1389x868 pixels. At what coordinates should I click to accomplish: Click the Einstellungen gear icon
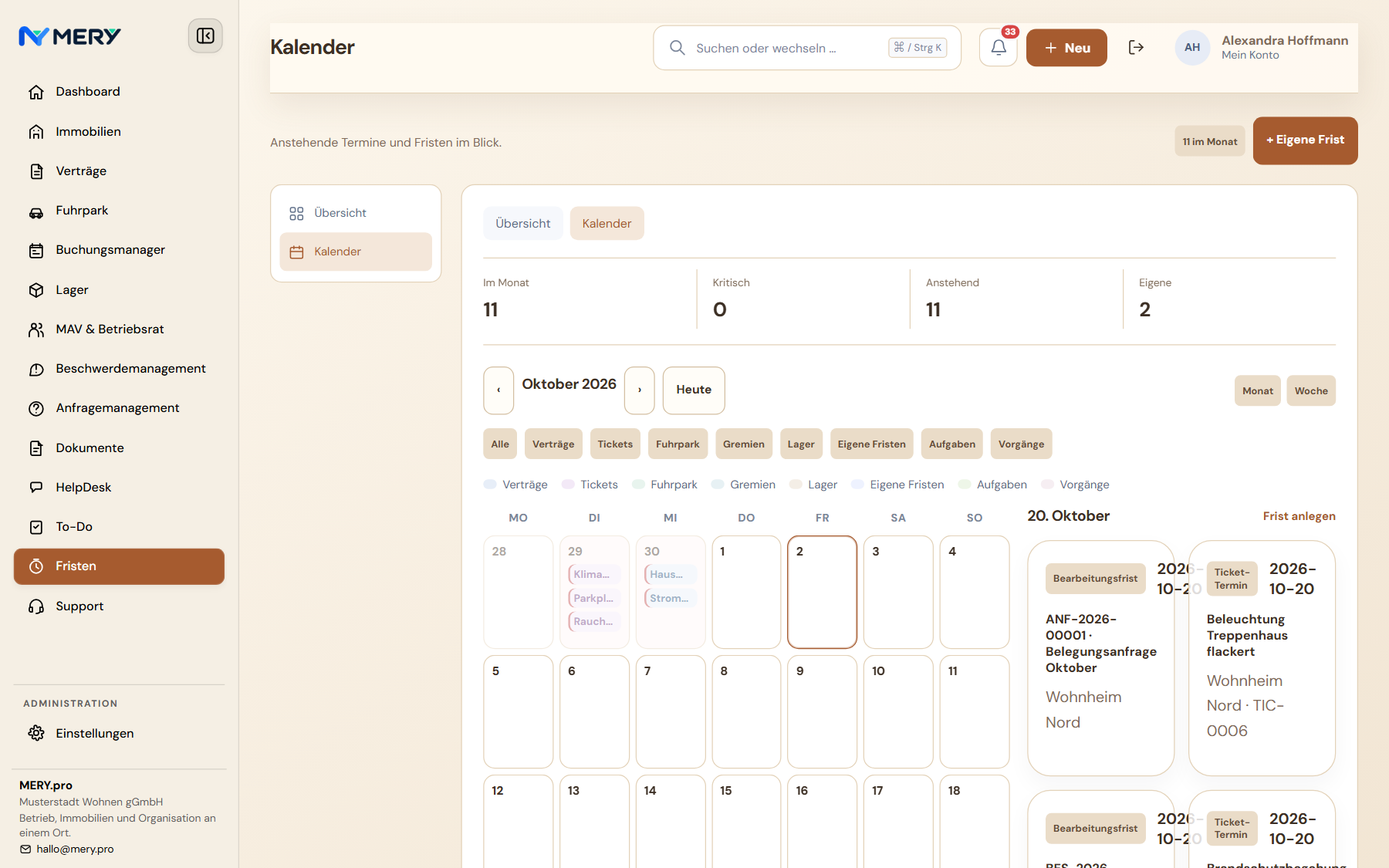pyautogui.click(x=36, y=733)
